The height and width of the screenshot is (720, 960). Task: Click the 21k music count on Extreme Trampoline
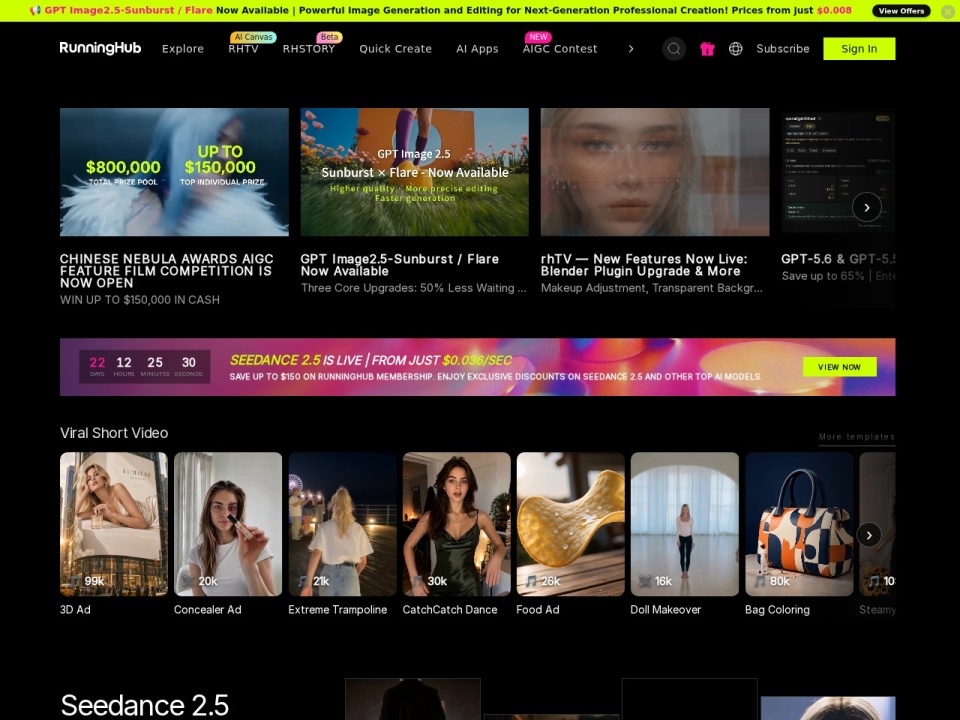313,581
